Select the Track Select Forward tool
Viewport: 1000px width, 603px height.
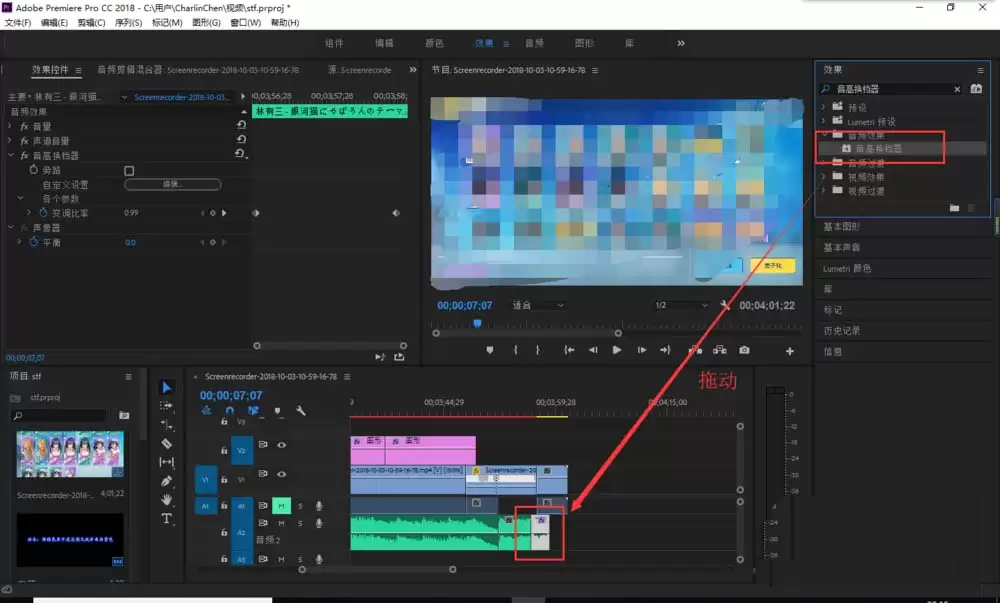[166, 405]
